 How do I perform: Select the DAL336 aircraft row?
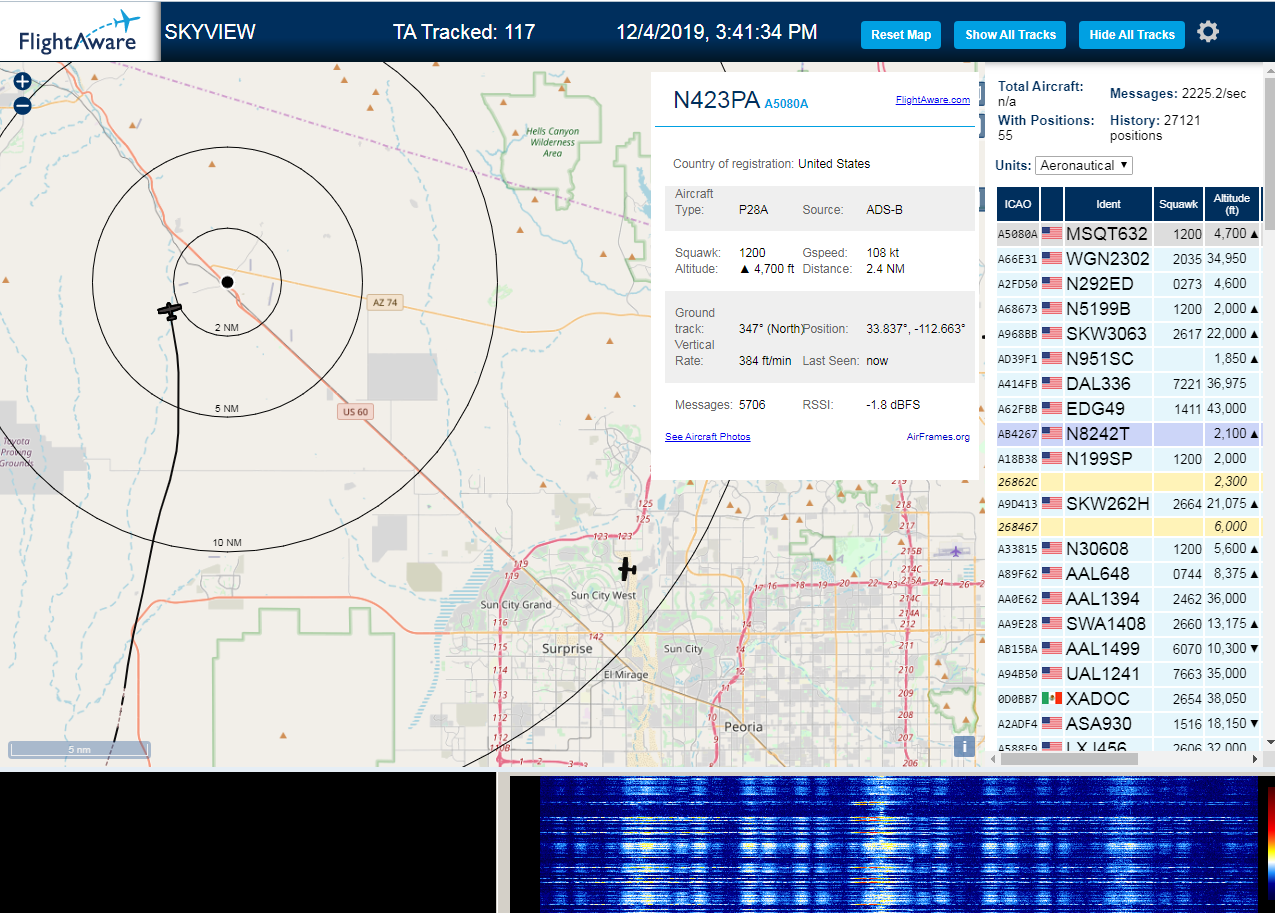tap(1128, 383)
